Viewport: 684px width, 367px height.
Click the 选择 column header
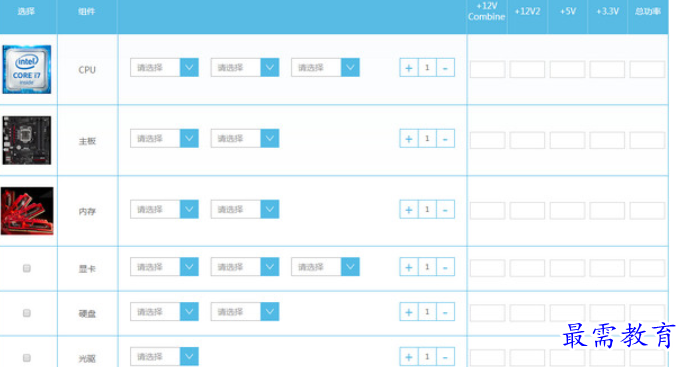(x=26, y=12)
